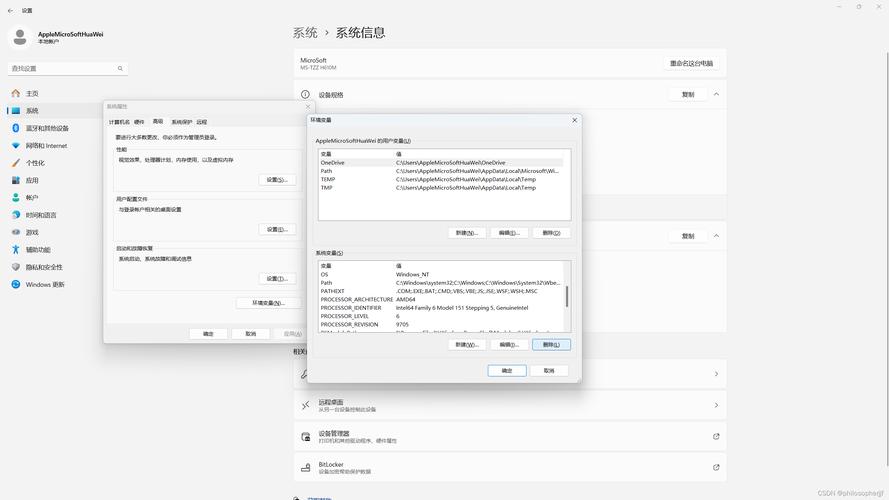Close the 系统属性 dialog with X
Viewport: 889px width, 500px height.
tap(308, 107)
